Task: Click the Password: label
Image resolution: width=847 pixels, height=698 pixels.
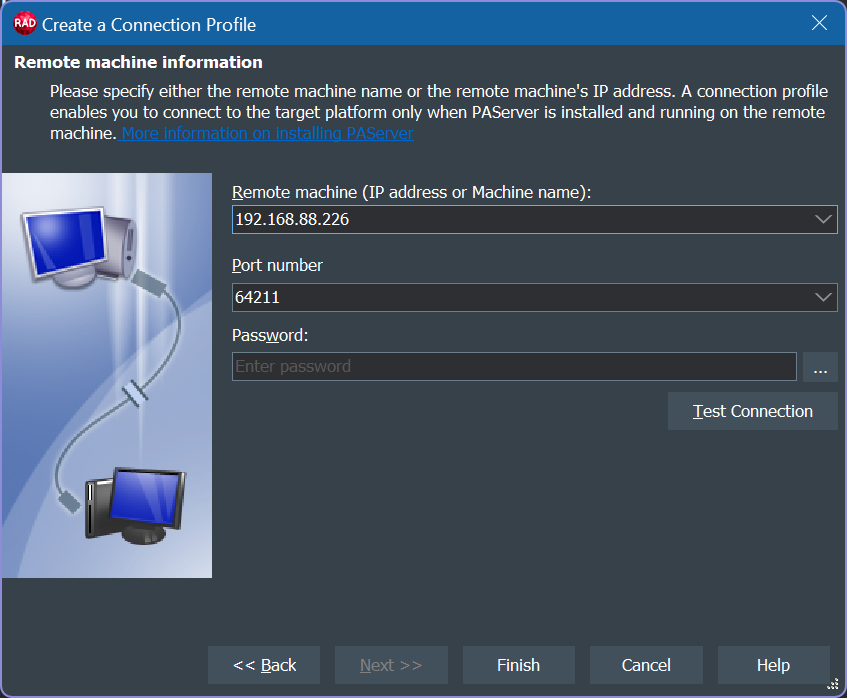Action: [x=270, y=335]
